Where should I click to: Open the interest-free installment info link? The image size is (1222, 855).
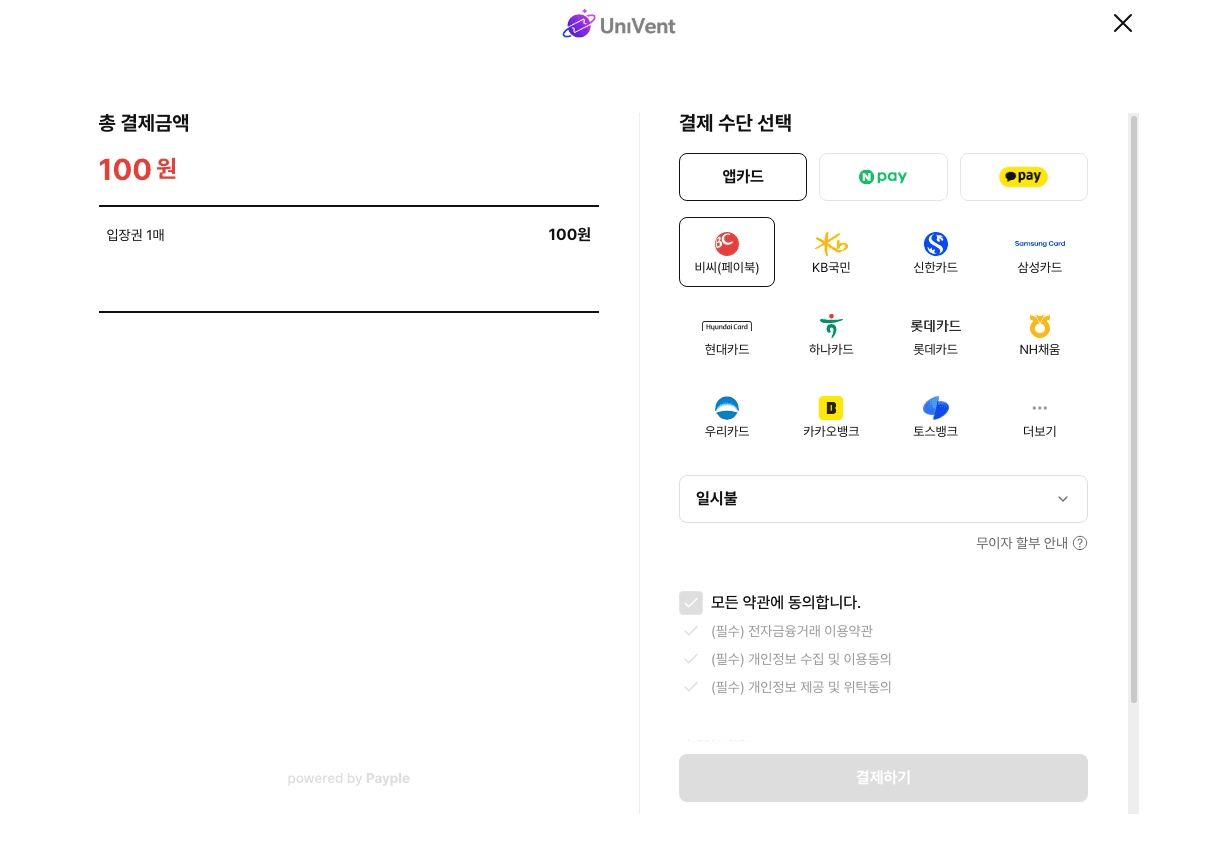pyautogui.click(x=1031, y=543)
